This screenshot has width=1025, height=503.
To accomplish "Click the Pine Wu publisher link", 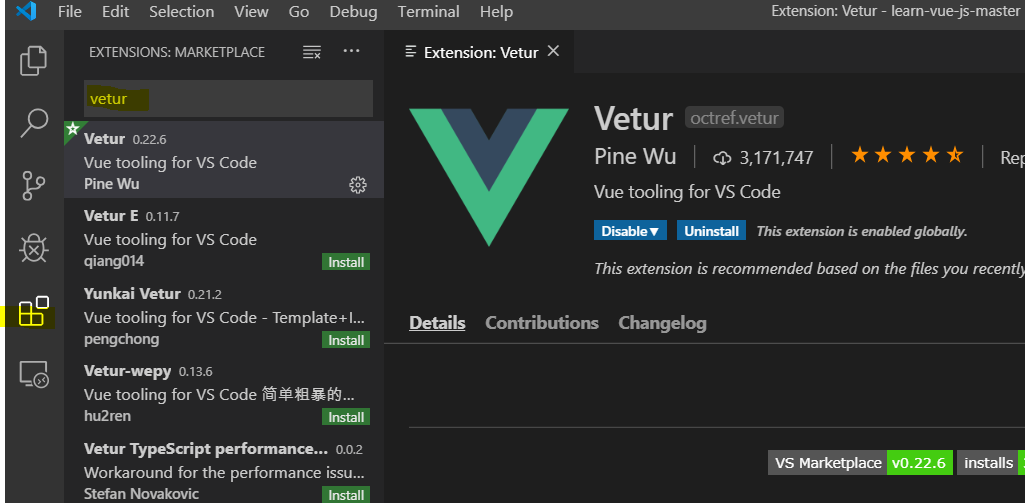I will pos(635,157).
